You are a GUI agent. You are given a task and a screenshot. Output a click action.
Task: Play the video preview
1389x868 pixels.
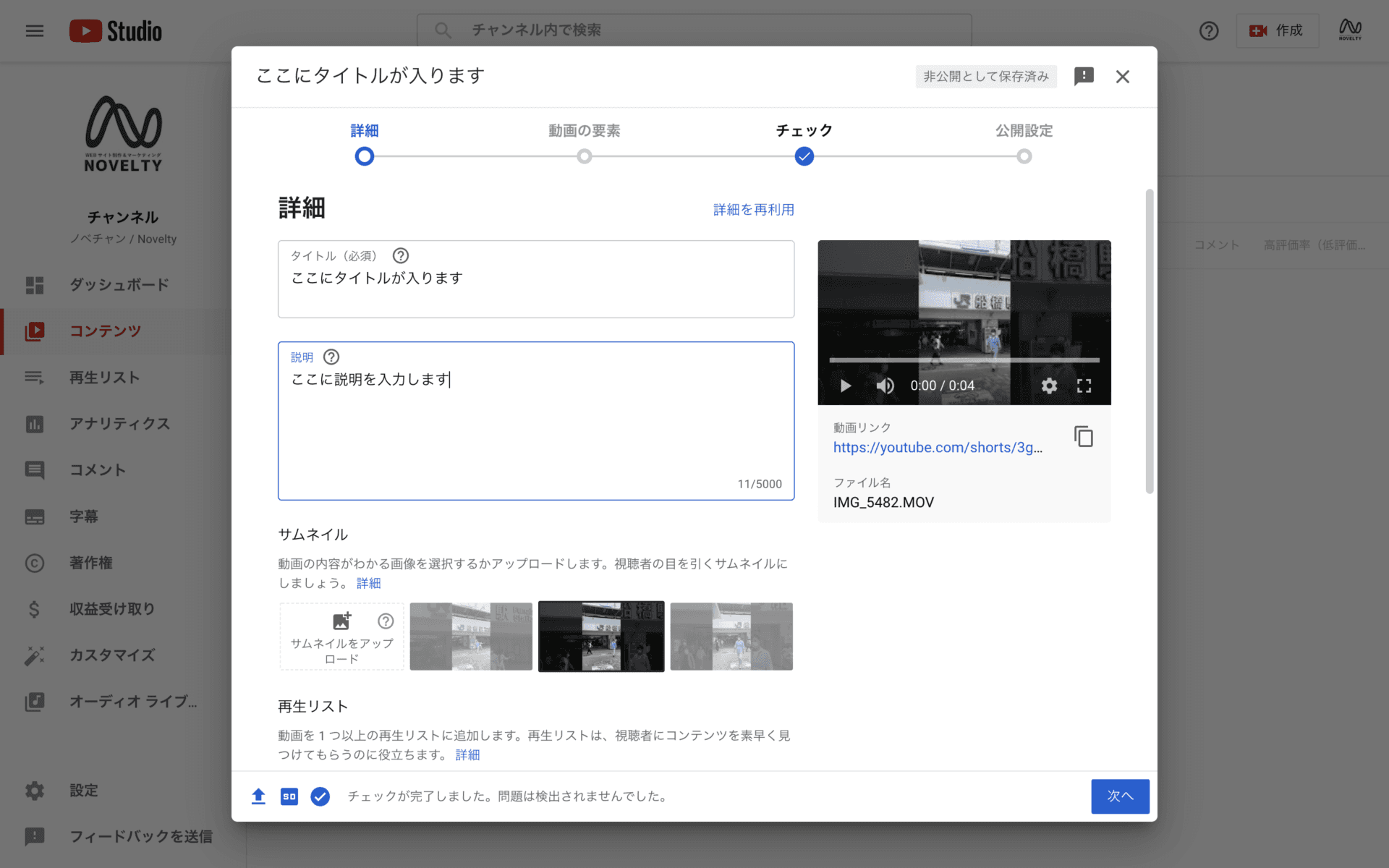pyautogui.click(x=845, y=386)
